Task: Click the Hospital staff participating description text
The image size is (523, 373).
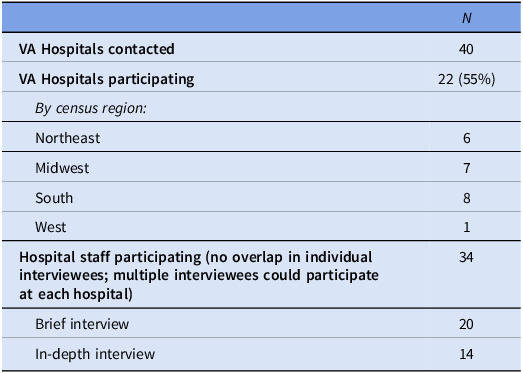Action: point(199,276)
